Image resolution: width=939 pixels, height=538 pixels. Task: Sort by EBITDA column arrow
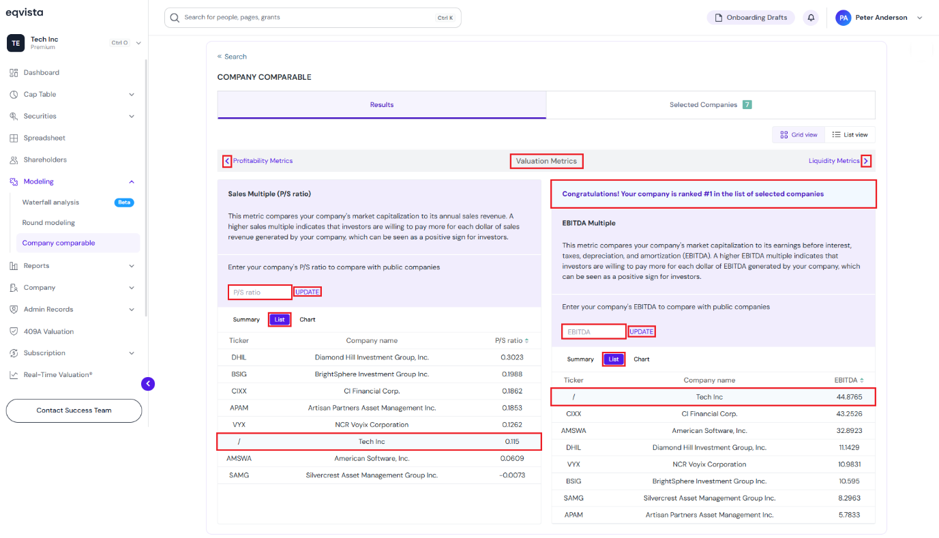coord(862,380)
